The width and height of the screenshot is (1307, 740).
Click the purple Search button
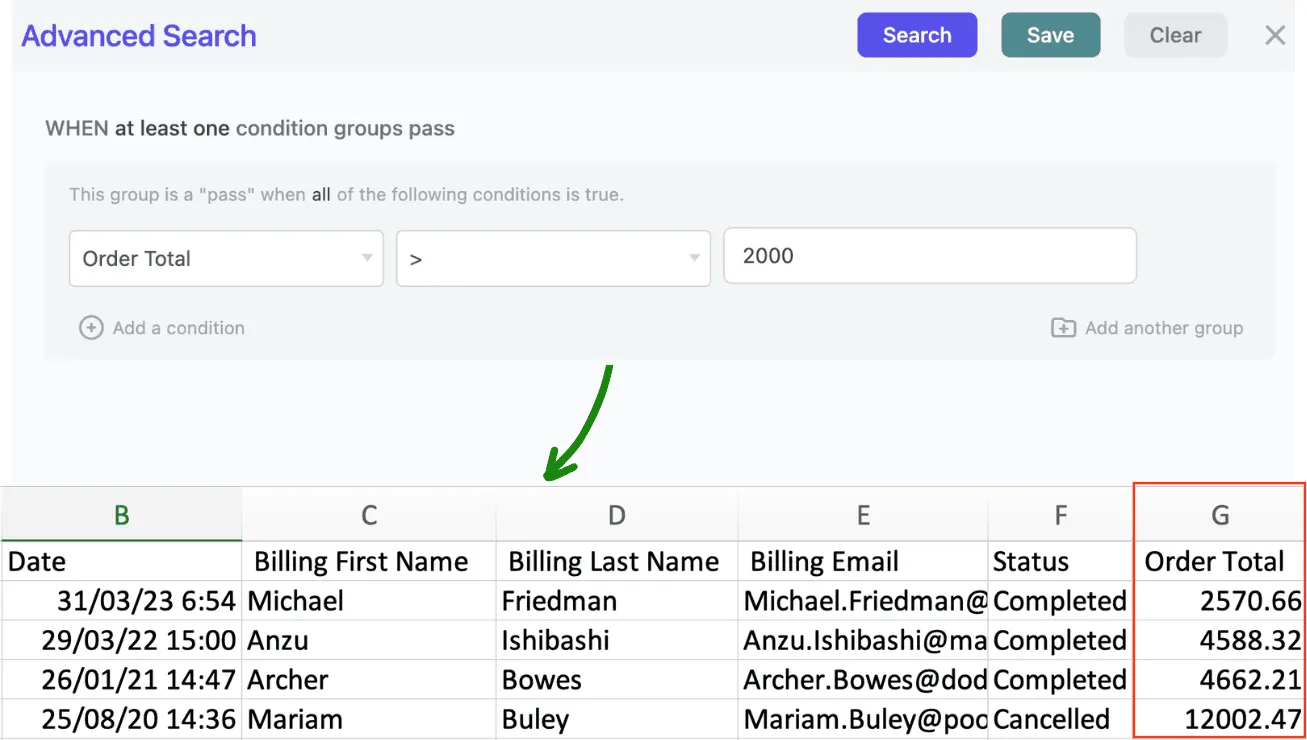point(916,35)
